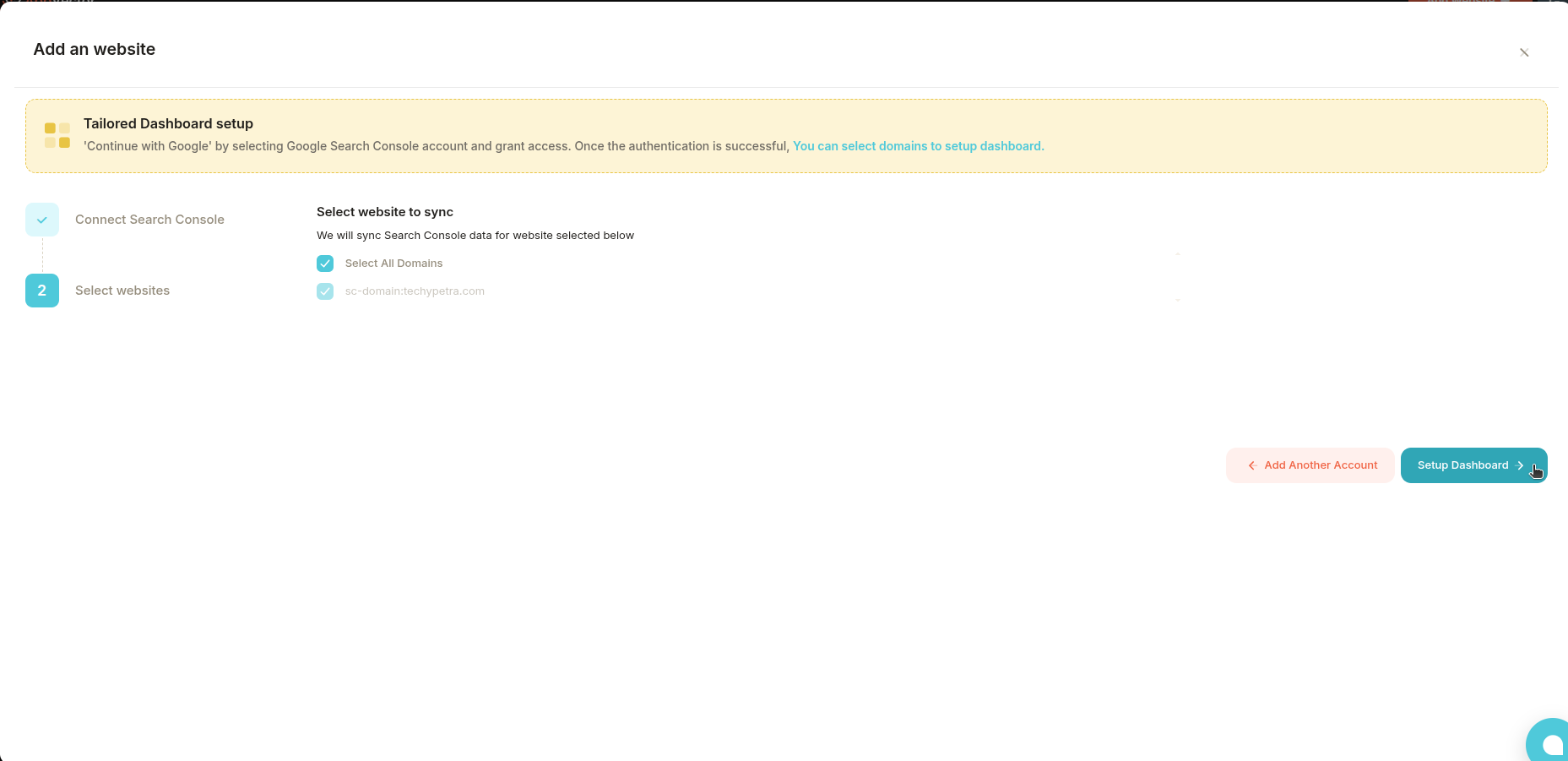
Task: Click the checkmark in Select All Domains checkbox
Action: tap(325, 263)
